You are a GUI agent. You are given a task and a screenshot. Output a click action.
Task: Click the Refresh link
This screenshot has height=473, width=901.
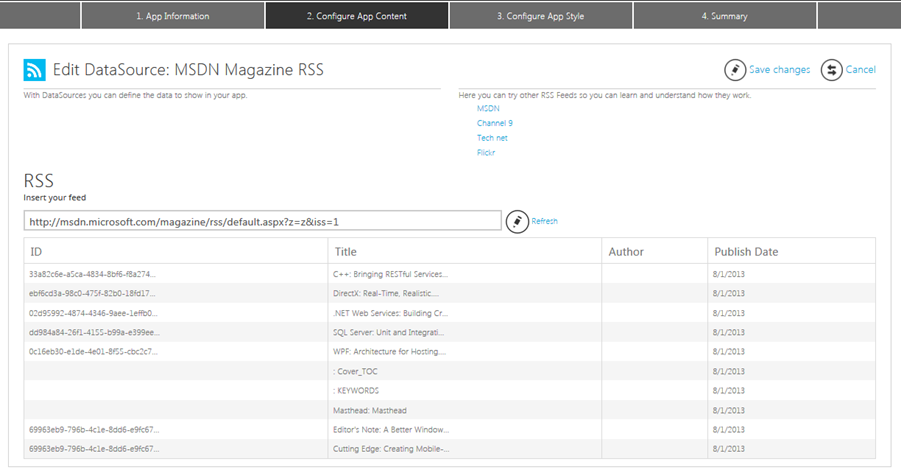544,221
